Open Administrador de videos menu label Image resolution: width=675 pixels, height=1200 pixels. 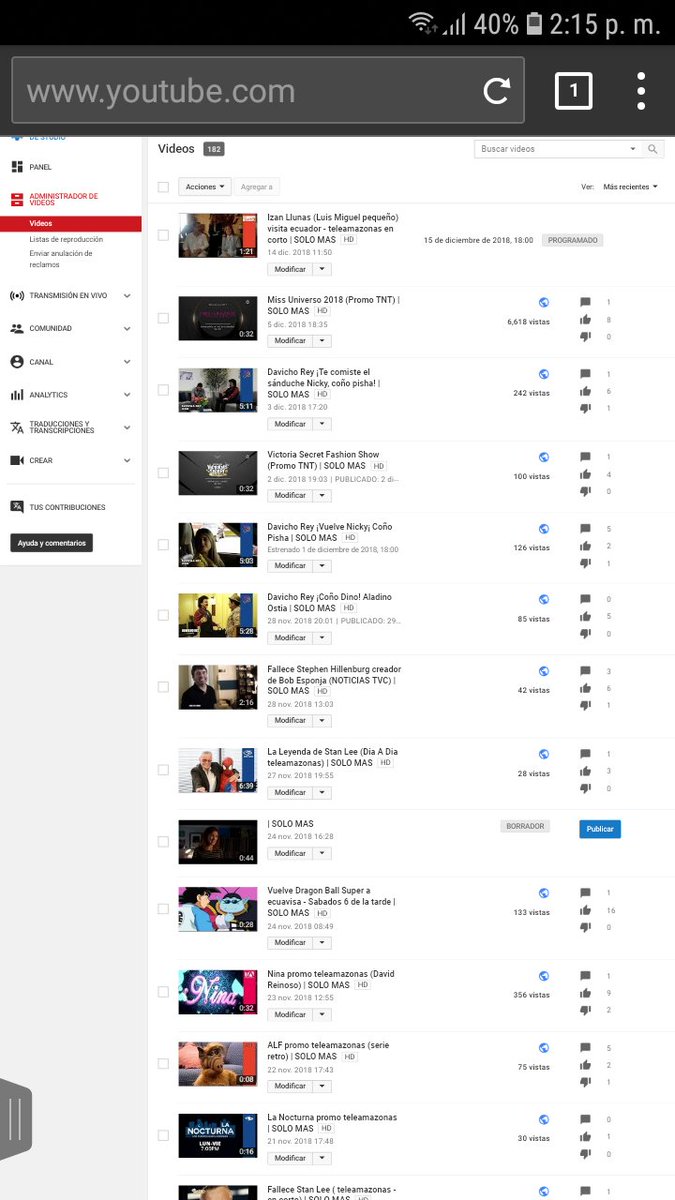coord(64,199)
